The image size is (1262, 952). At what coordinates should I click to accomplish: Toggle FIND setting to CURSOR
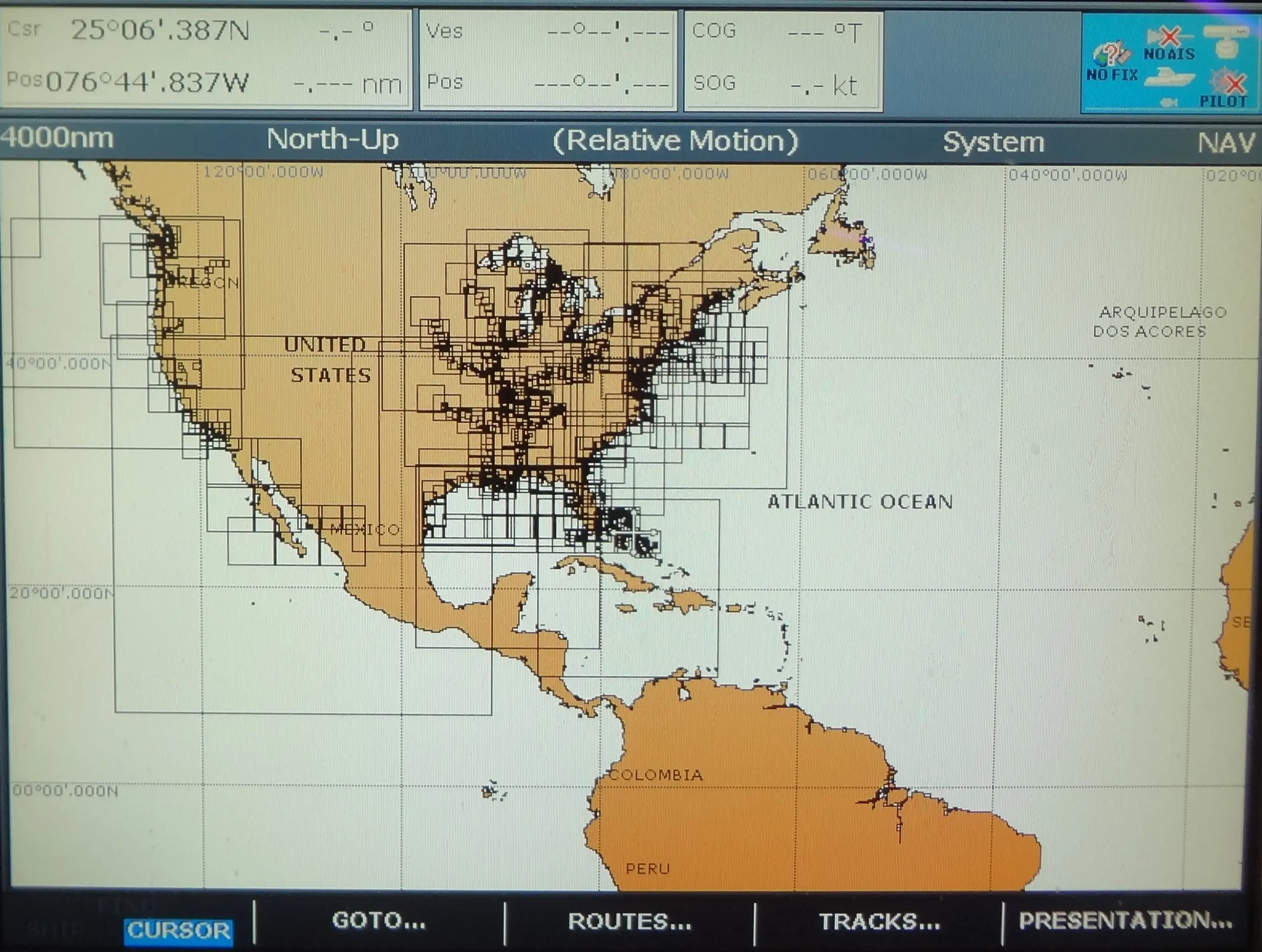178,930
